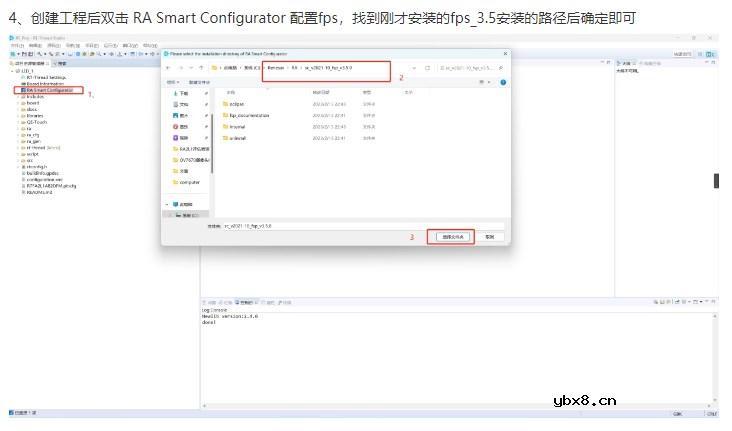Select buildinfo.gpdsc file in tree
The image size is (732, 431).
click(x=40, y=173)
